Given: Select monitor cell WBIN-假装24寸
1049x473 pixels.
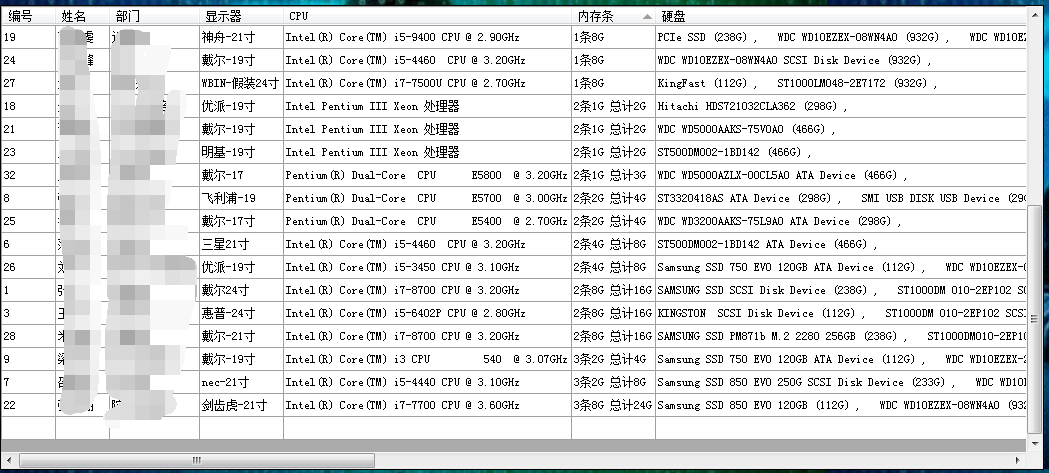Looking at the screenshot, I should [242, 84].
